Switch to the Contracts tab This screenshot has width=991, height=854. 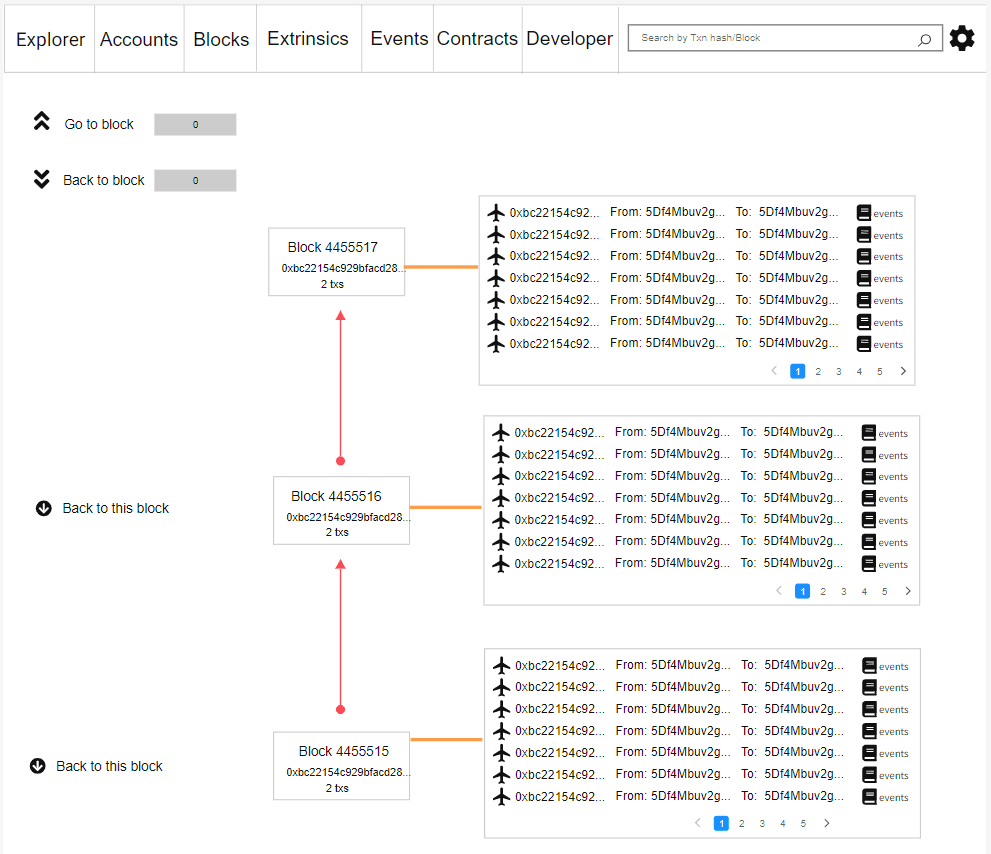477,39
